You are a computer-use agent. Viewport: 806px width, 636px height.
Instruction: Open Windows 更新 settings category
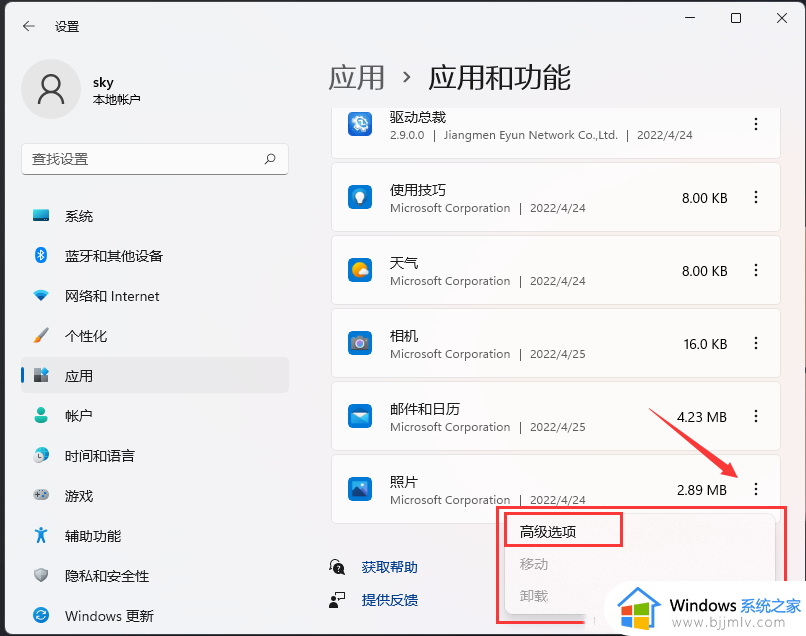[x=155, y=615]
